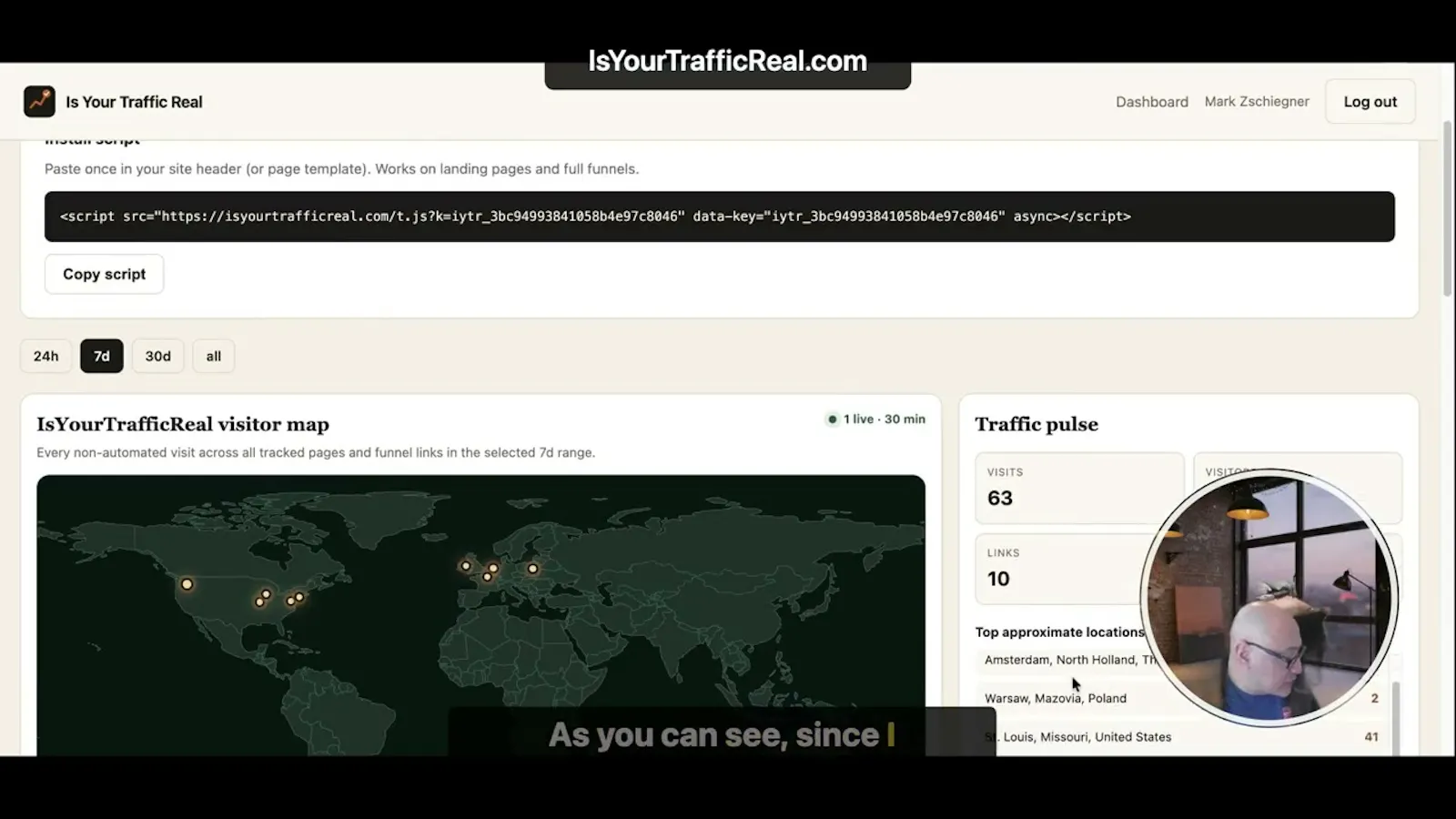1456x819 pixels.
Task: Click the Traffic pulse heading
Action: pos(1036,424)
